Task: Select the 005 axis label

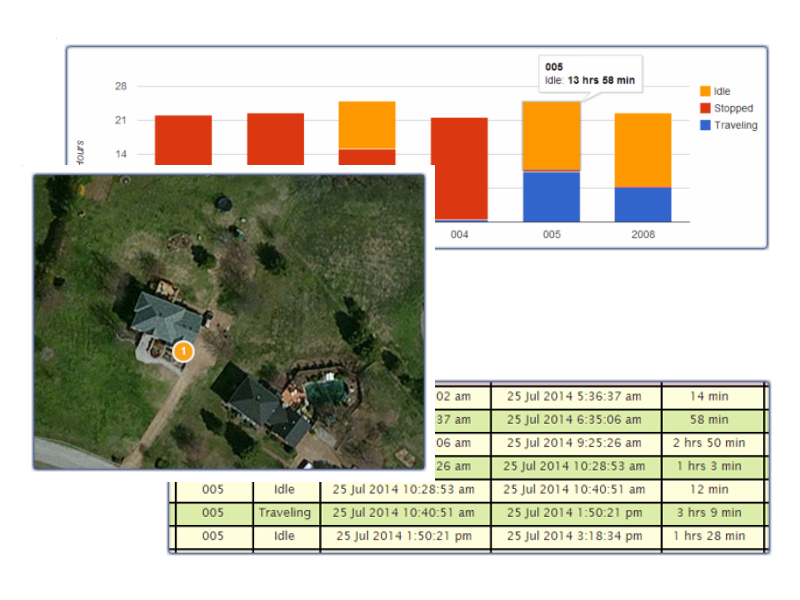Action: click(x=552, y=234)
